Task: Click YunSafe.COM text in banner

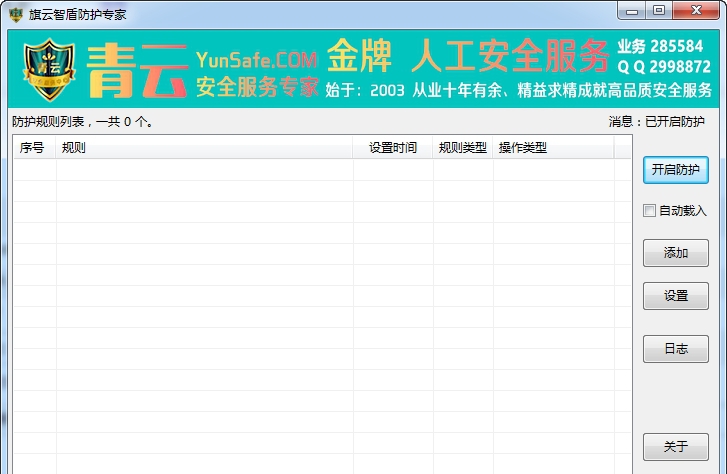Action: (256, 60)
